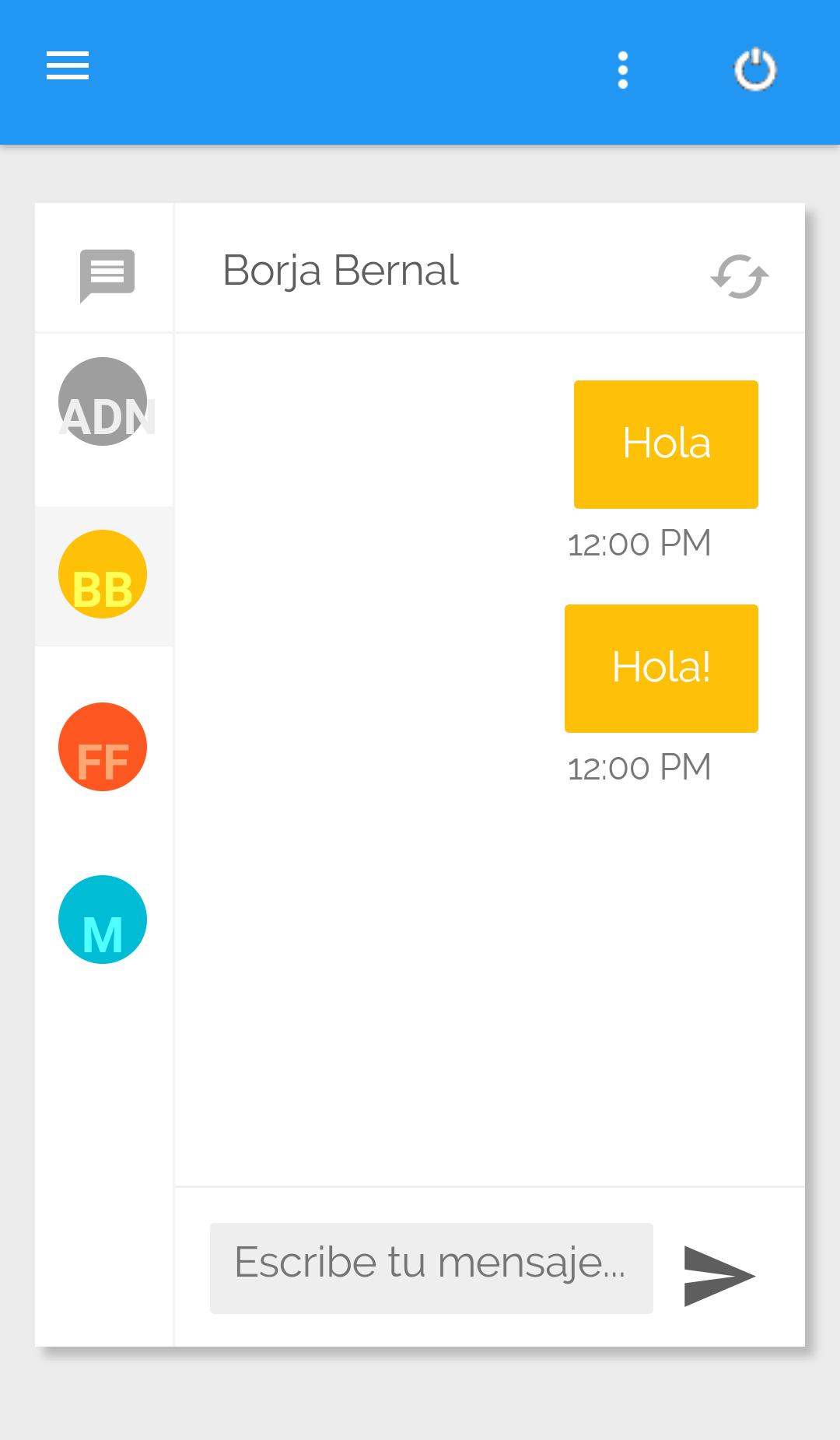Click the chat conversations icon
This screenshot has height=1440, width=840.
point(107,275)
